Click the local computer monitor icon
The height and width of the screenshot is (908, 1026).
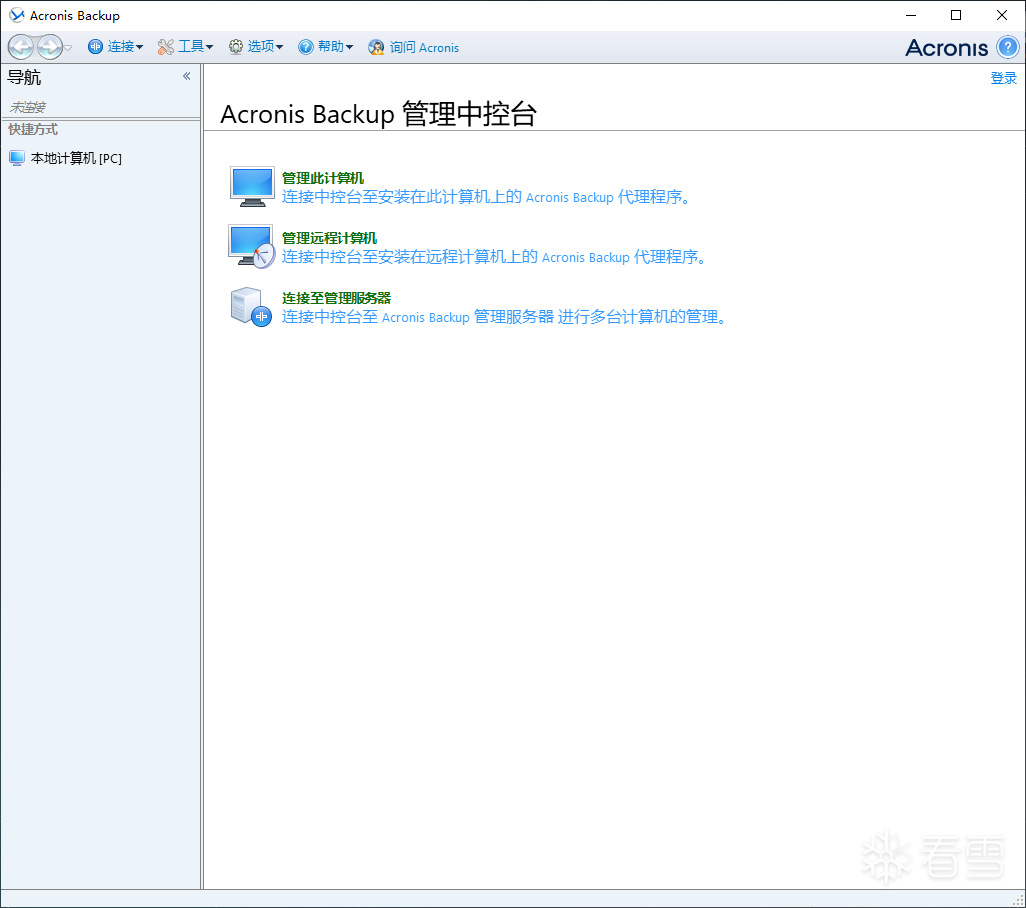(x=253, y=186)
